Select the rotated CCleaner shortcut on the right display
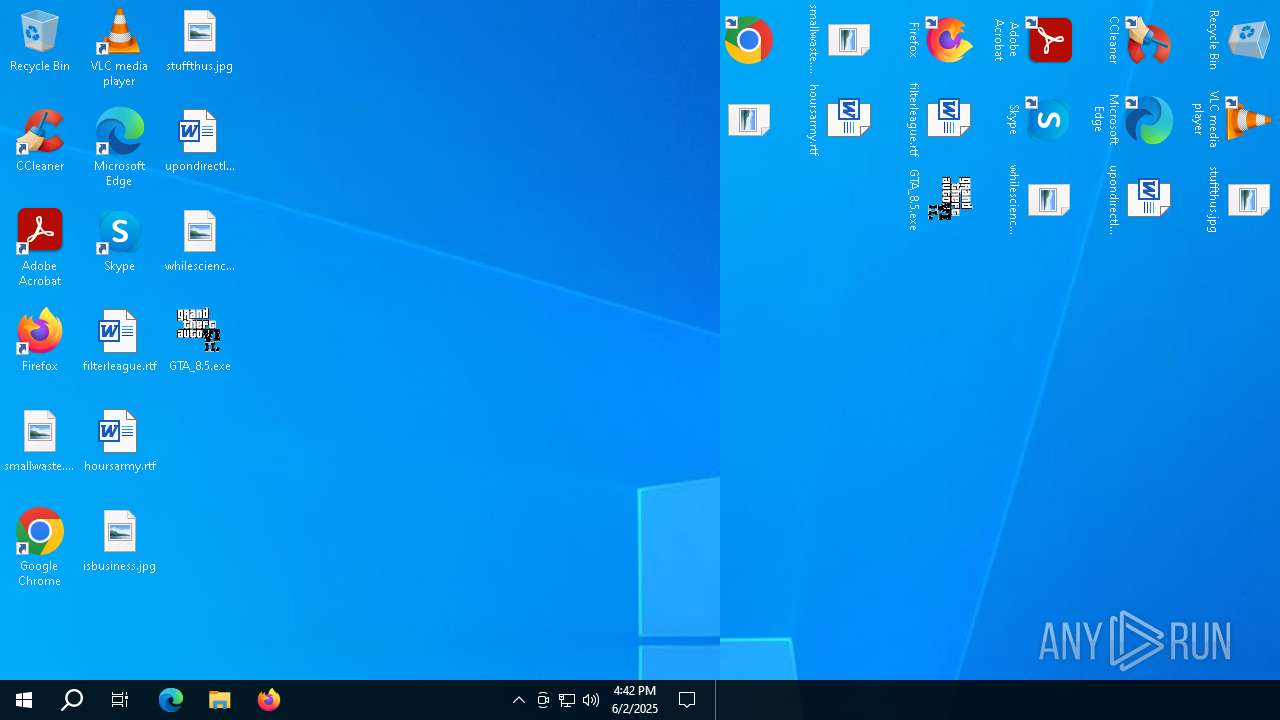Image resolution: width=1280 pixels, height=720 pixels. [x=1140, y=40]
